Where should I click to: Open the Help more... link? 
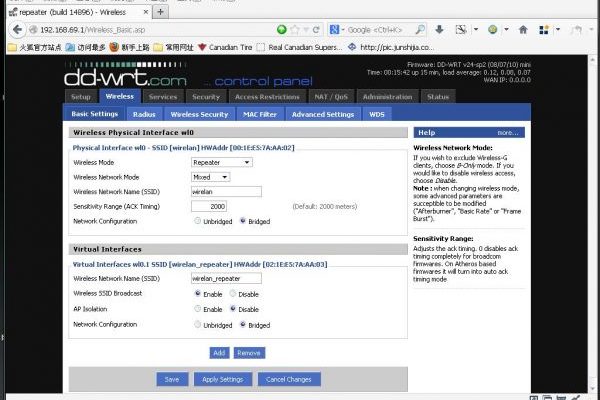pyautogui.click(x=507, y=133)
